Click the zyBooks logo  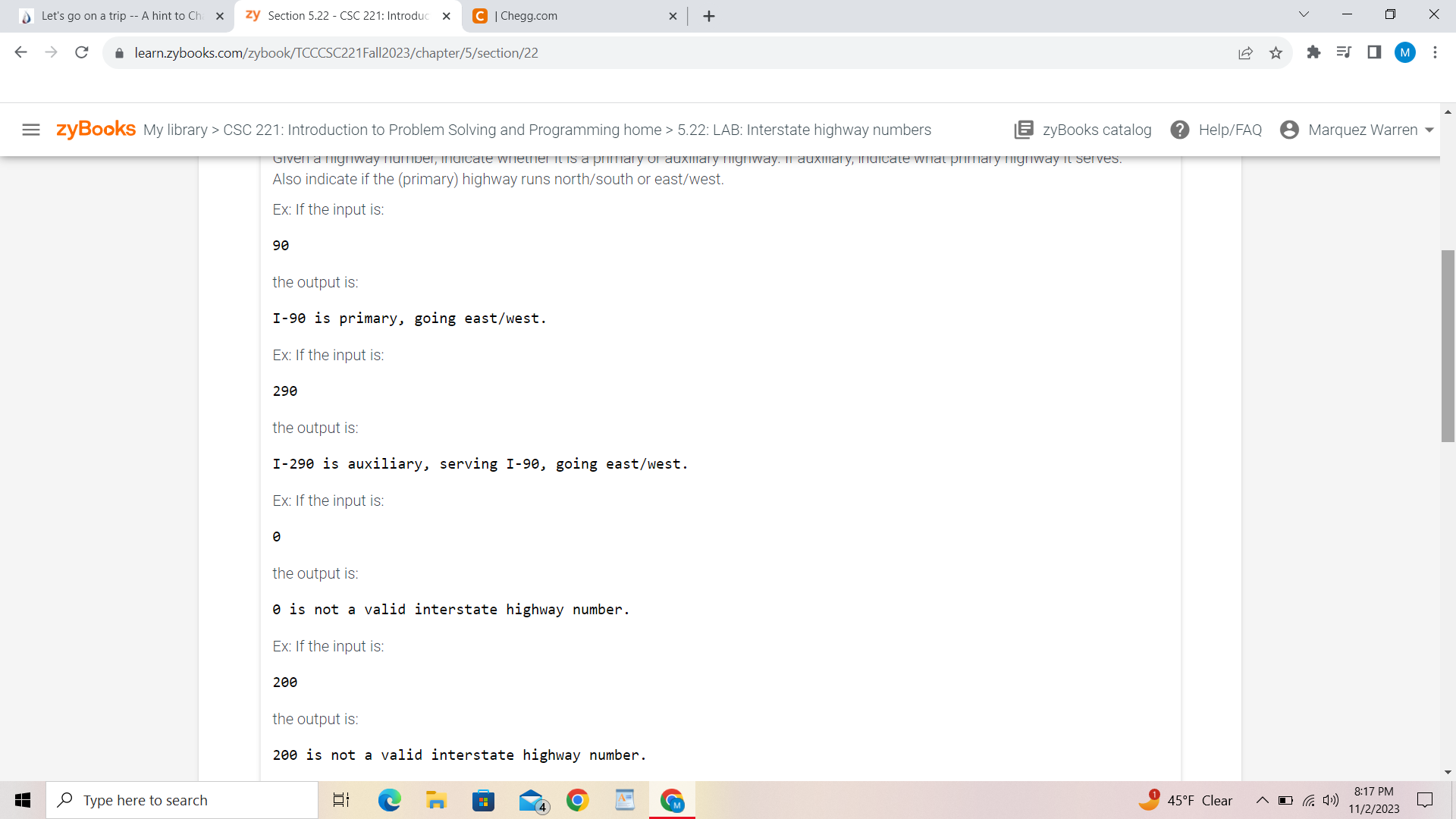[x=96, y=130]
